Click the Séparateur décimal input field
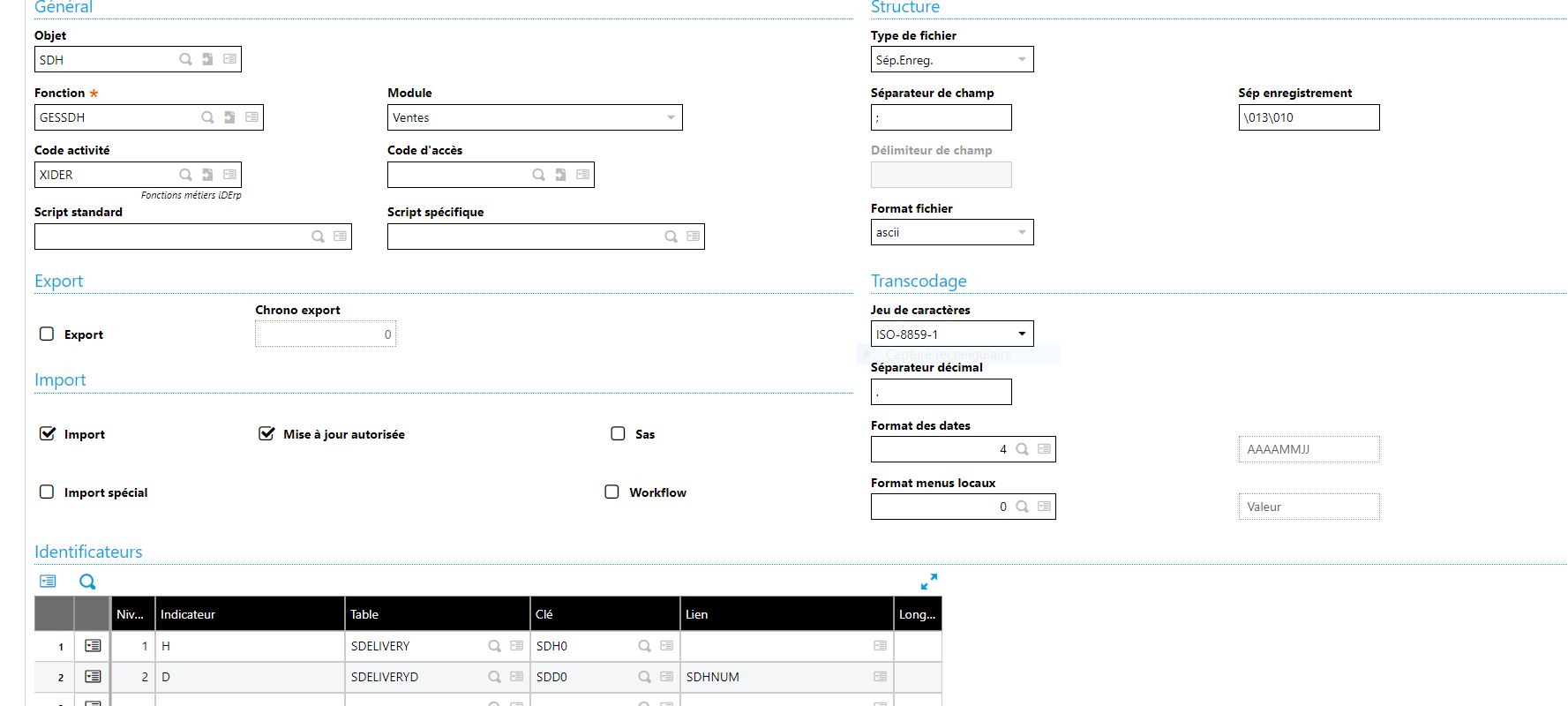Viewport: 1568px width, 706px height. (x=942, y=392)
